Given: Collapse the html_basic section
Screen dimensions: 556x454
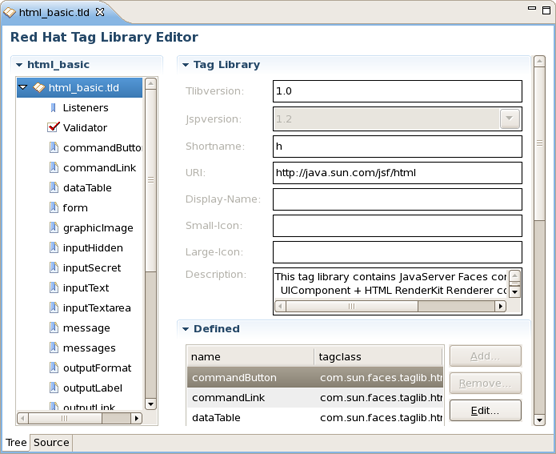Looking at the screenshot, I should (19, 65).
